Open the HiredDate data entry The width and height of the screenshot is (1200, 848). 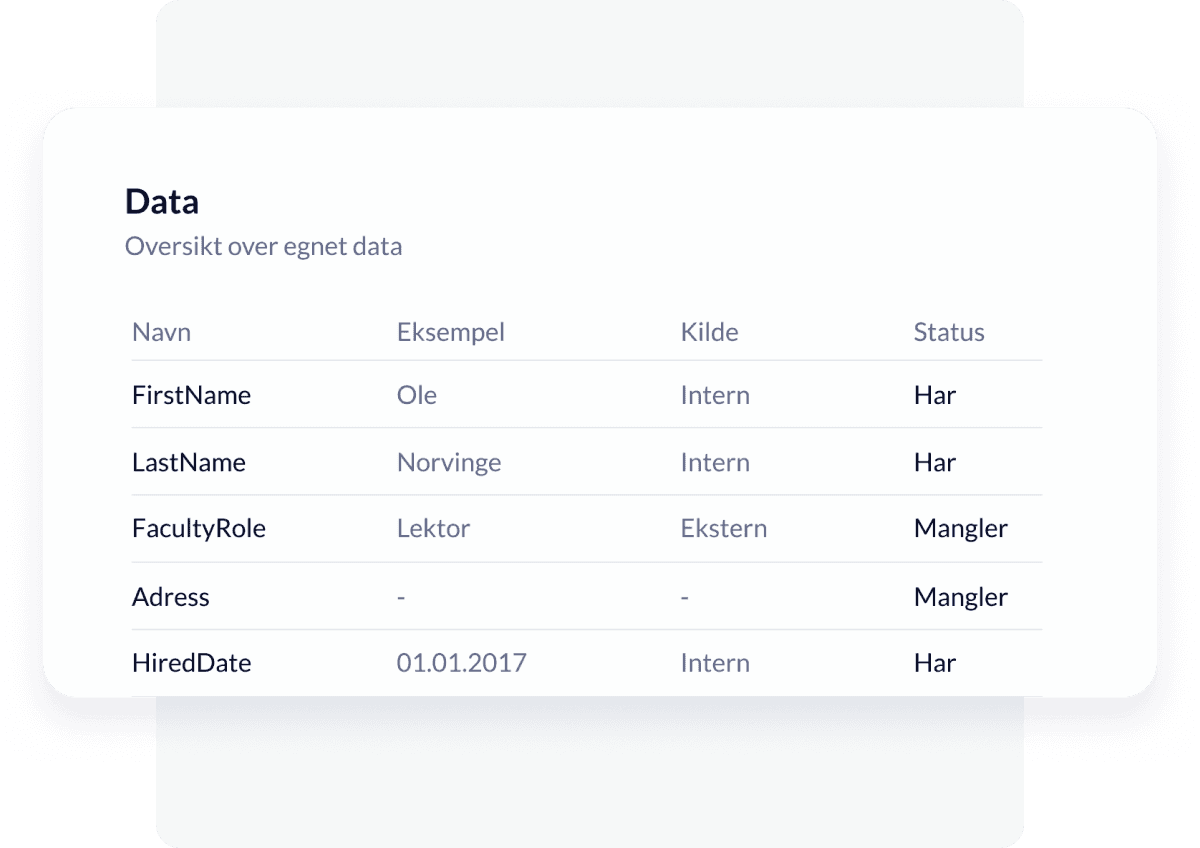pos(191,663)
